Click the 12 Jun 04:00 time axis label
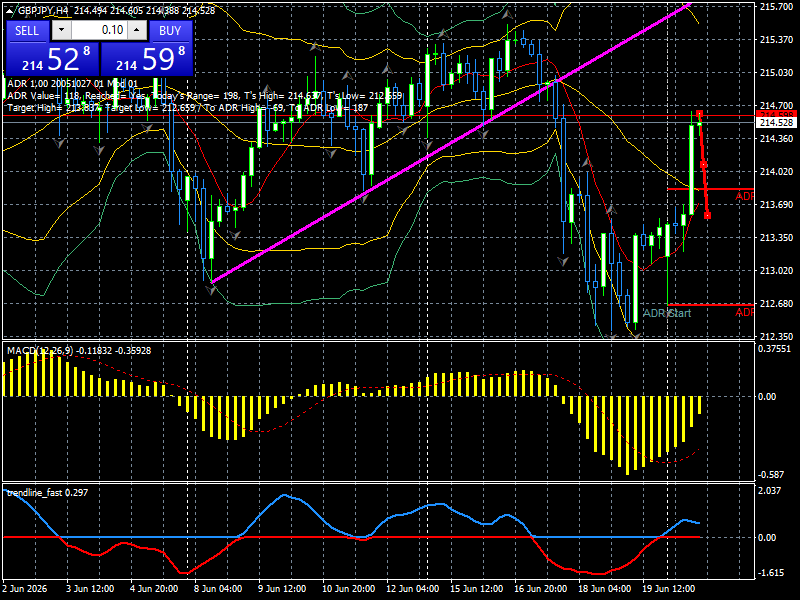 point(412,588)
